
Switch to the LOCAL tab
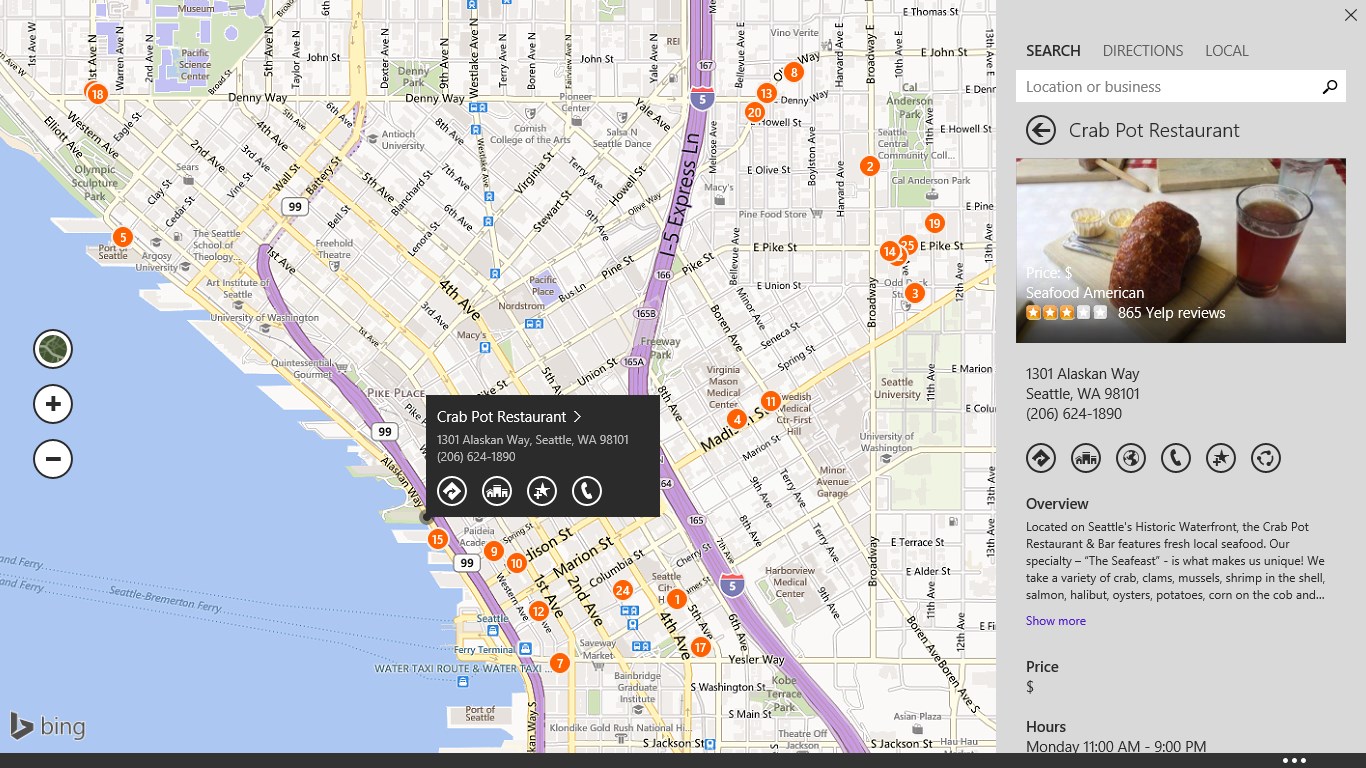pos(1227,50)
